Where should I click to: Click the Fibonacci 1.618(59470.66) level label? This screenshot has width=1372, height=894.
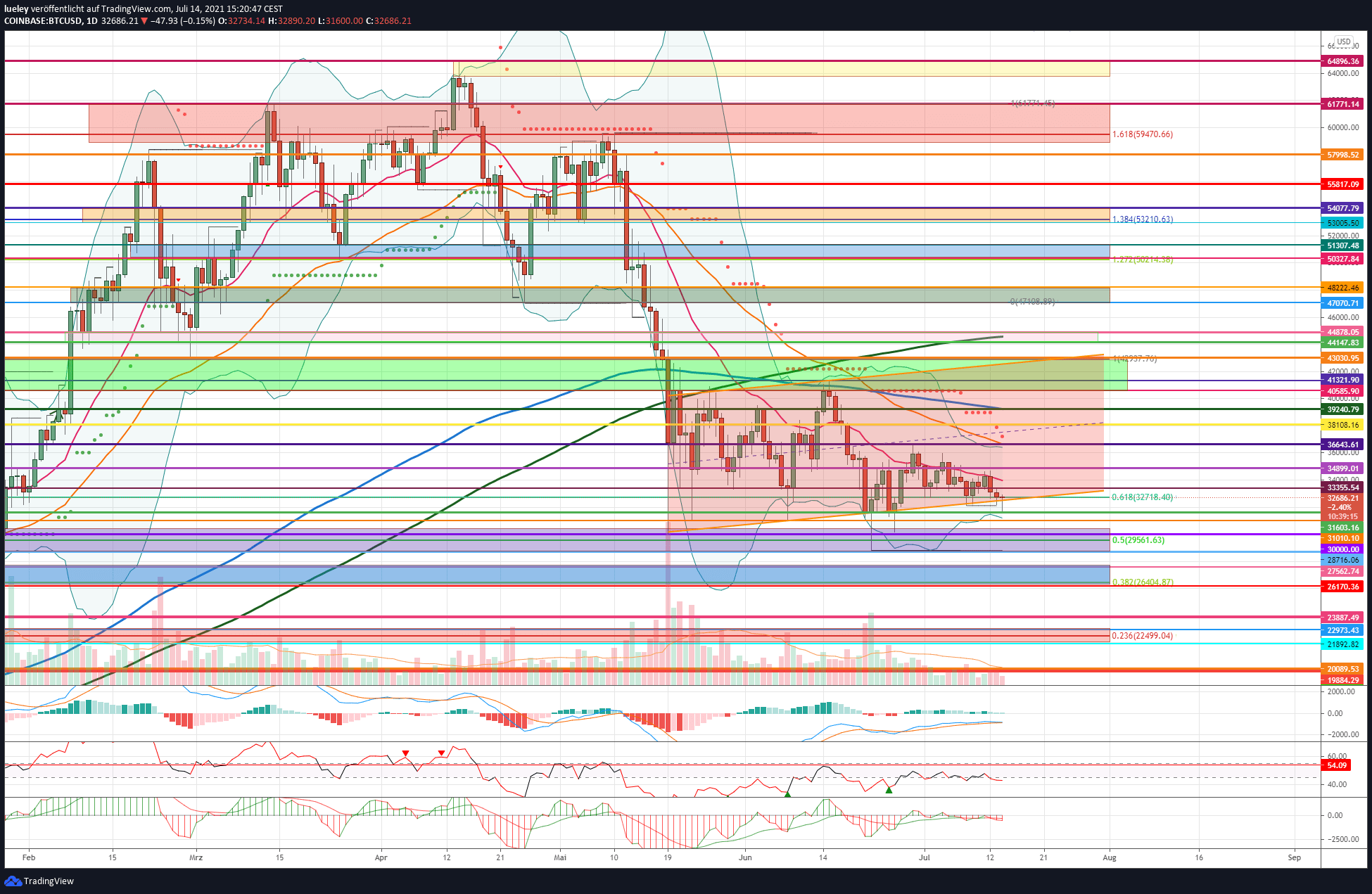1142,134
